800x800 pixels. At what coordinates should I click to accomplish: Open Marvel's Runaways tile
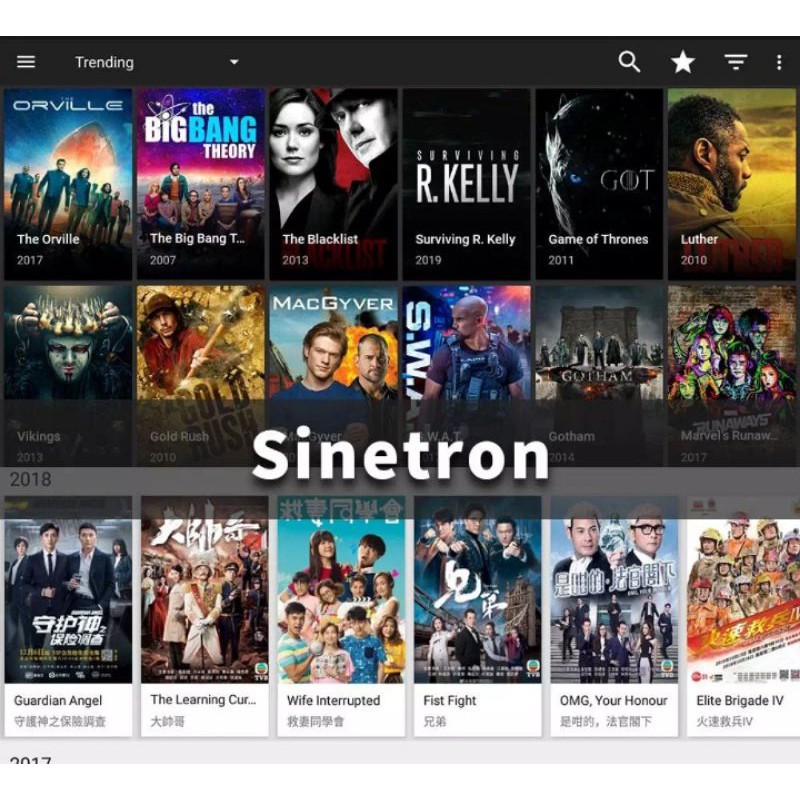[x=732, y=375]
